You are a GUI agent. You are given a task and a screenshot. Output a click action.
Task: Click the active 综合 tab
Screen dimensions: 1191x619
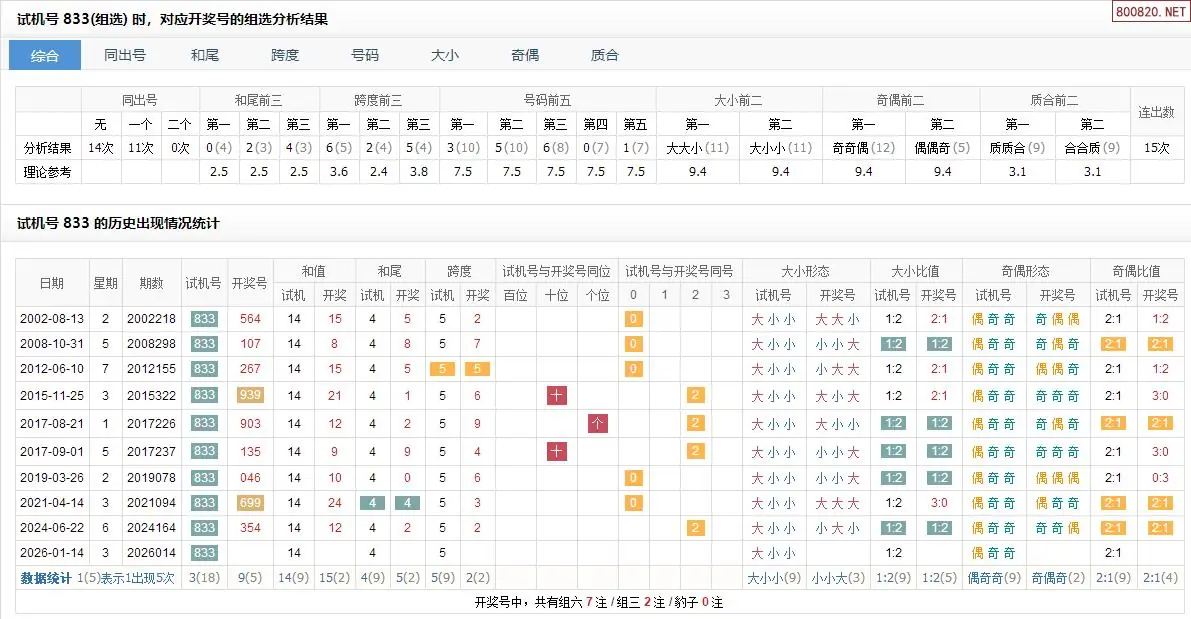coord(45,55)
